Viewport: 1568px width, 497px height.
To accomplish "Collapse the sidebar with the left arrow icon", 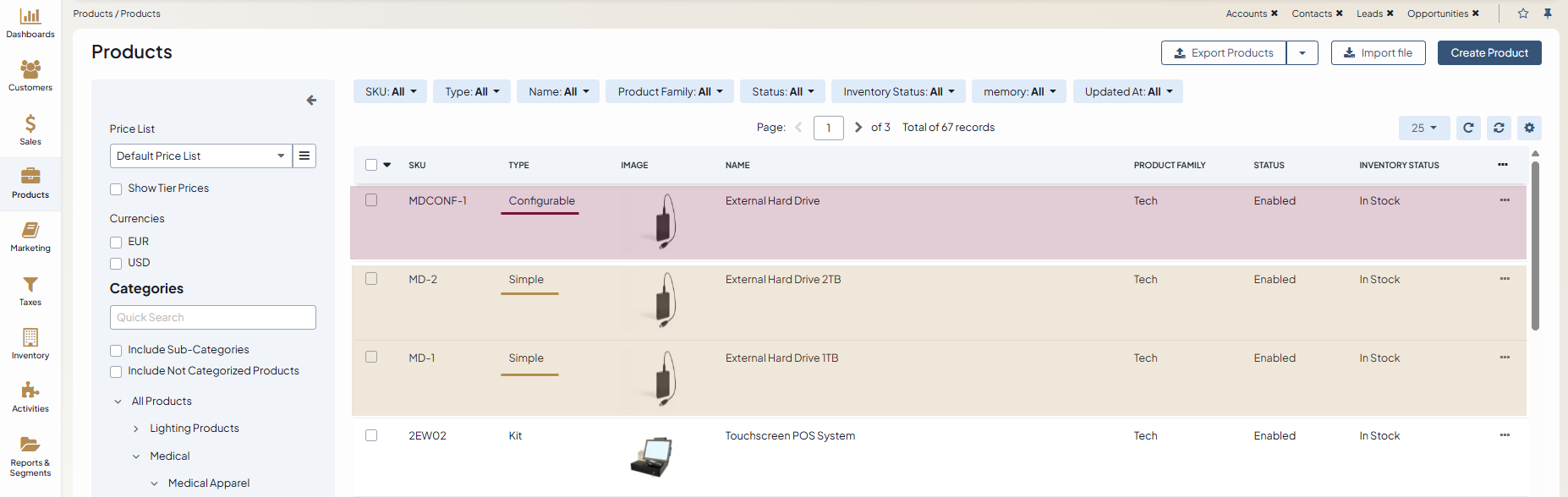I will (311, 100).
